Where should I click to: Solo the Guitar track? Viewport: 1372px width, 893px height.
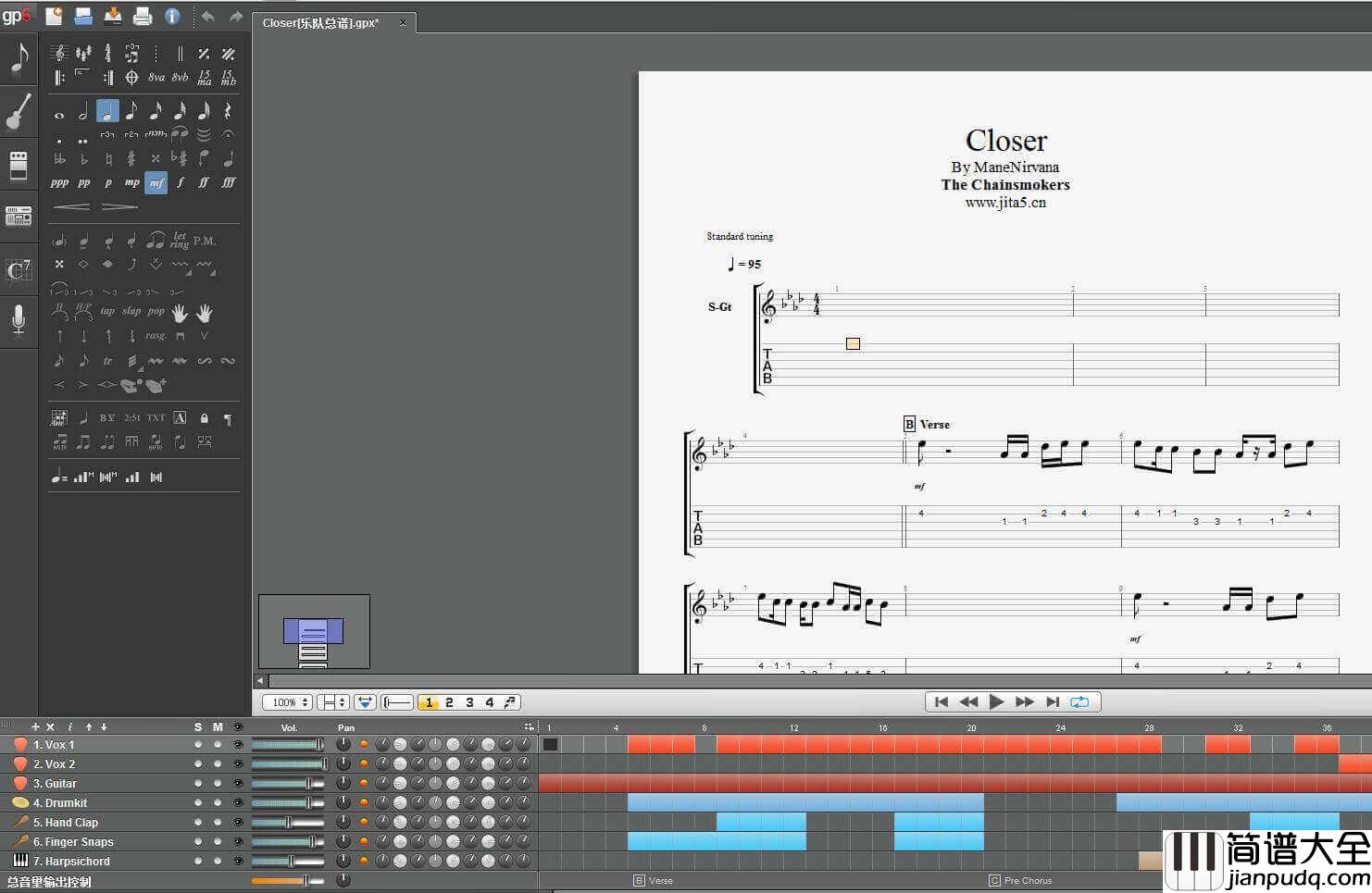(198, 784)
